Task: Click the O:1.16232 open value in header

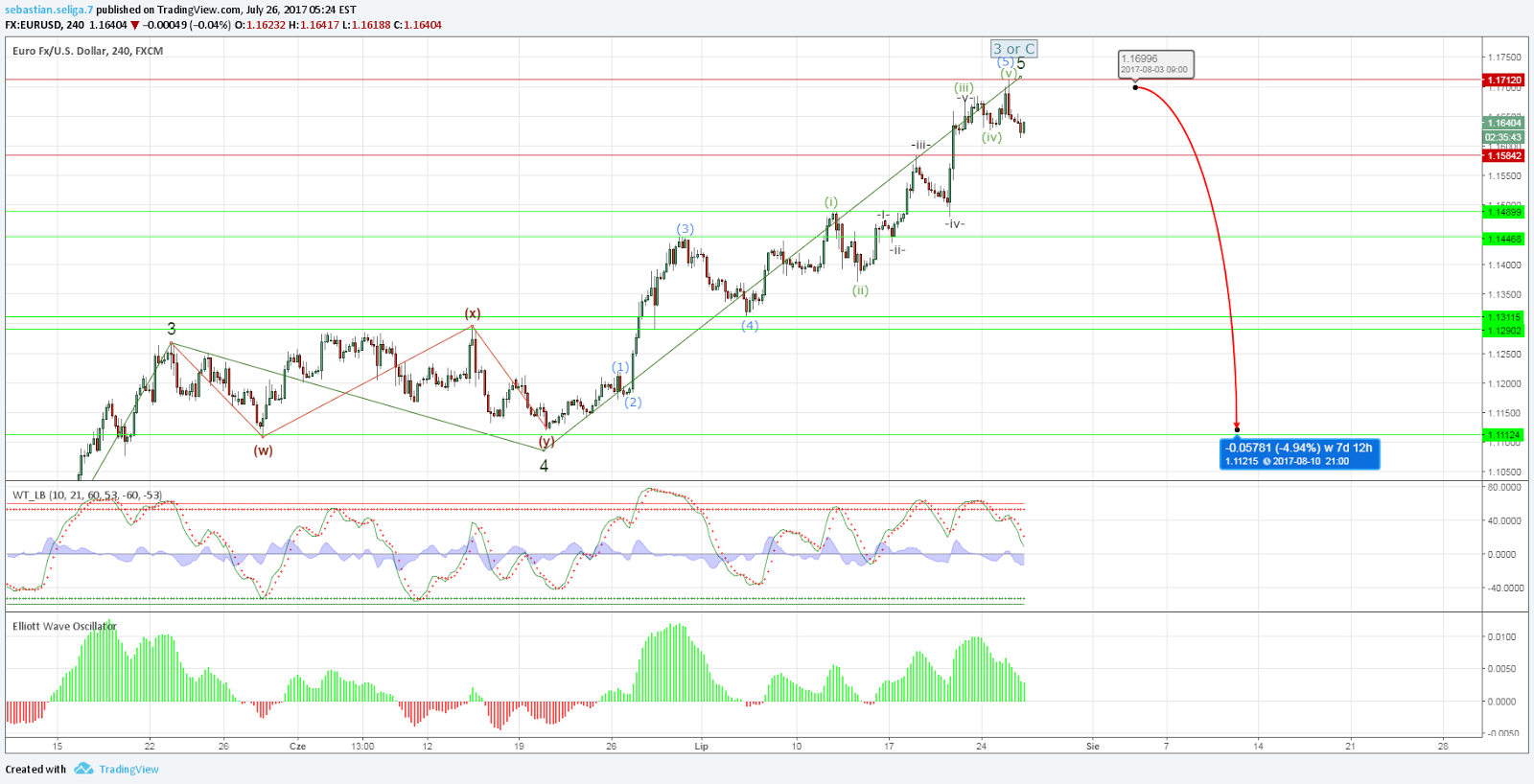Action: 260,25
